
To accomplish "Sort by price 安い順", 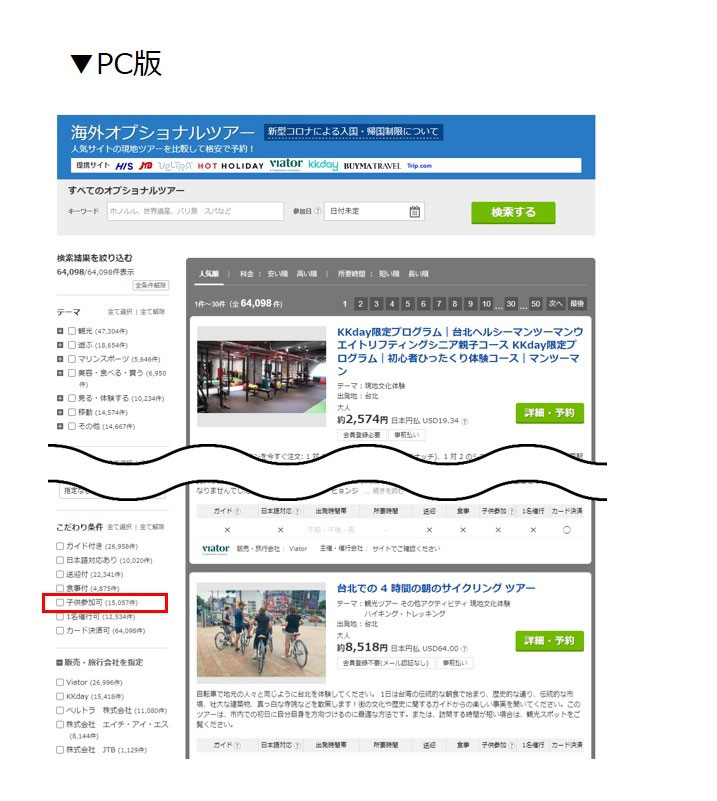I will pos(277,273).
